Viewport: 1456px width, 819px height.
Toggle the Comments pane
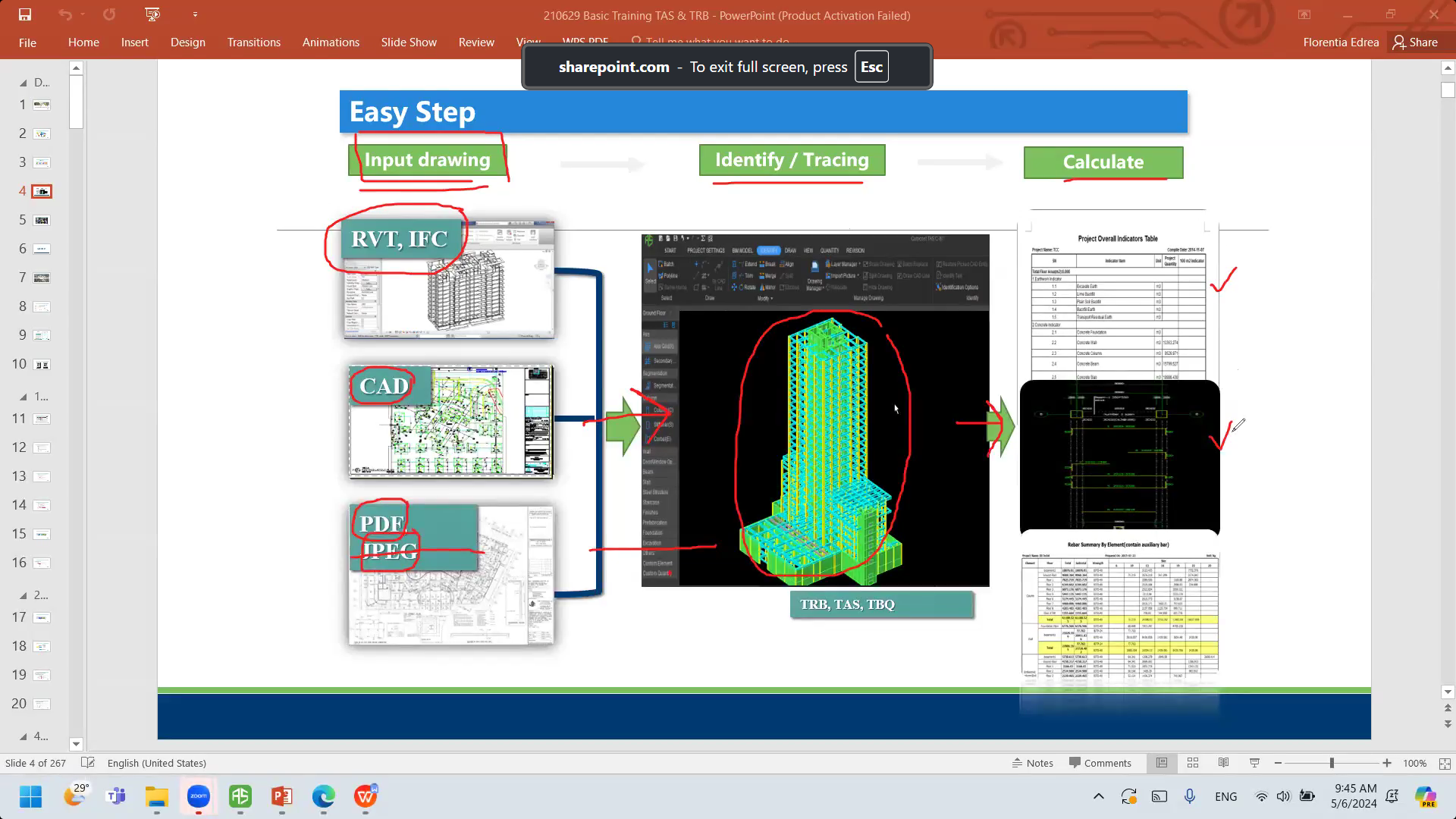click(x=1100, y=763)
